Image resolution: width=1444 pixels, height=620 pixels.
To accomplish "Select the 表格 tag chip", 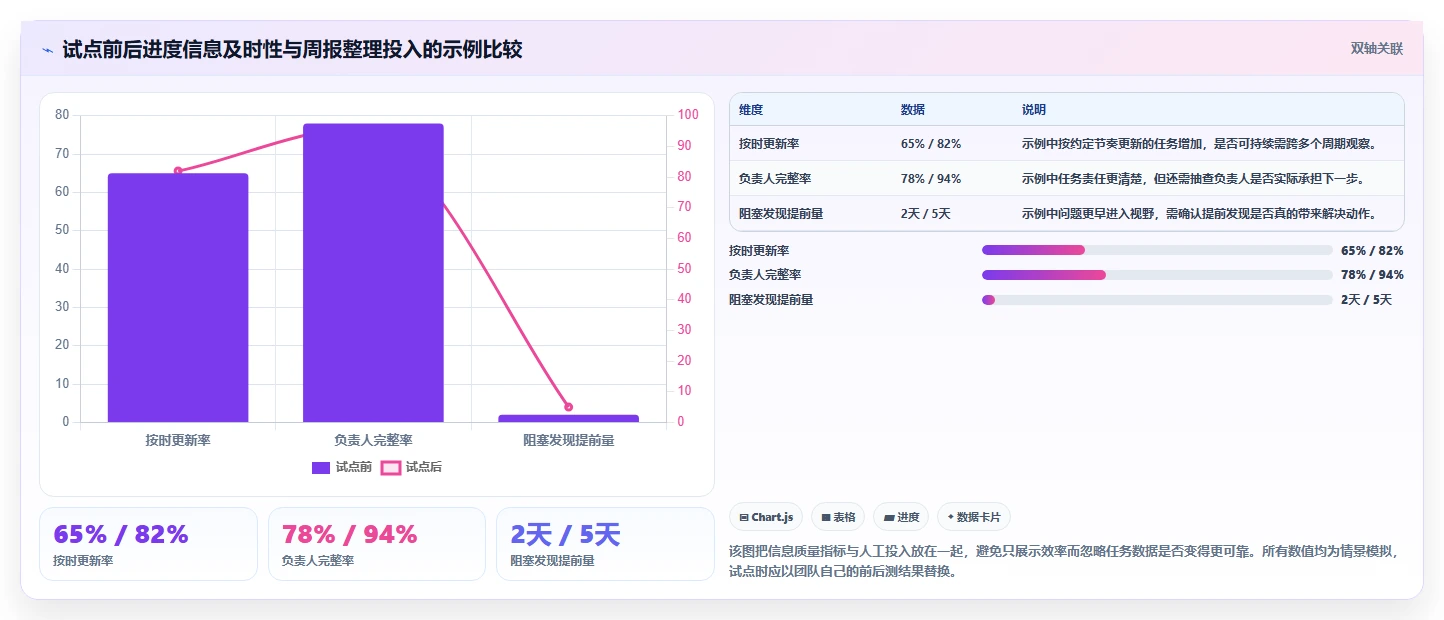I will 838,517.
